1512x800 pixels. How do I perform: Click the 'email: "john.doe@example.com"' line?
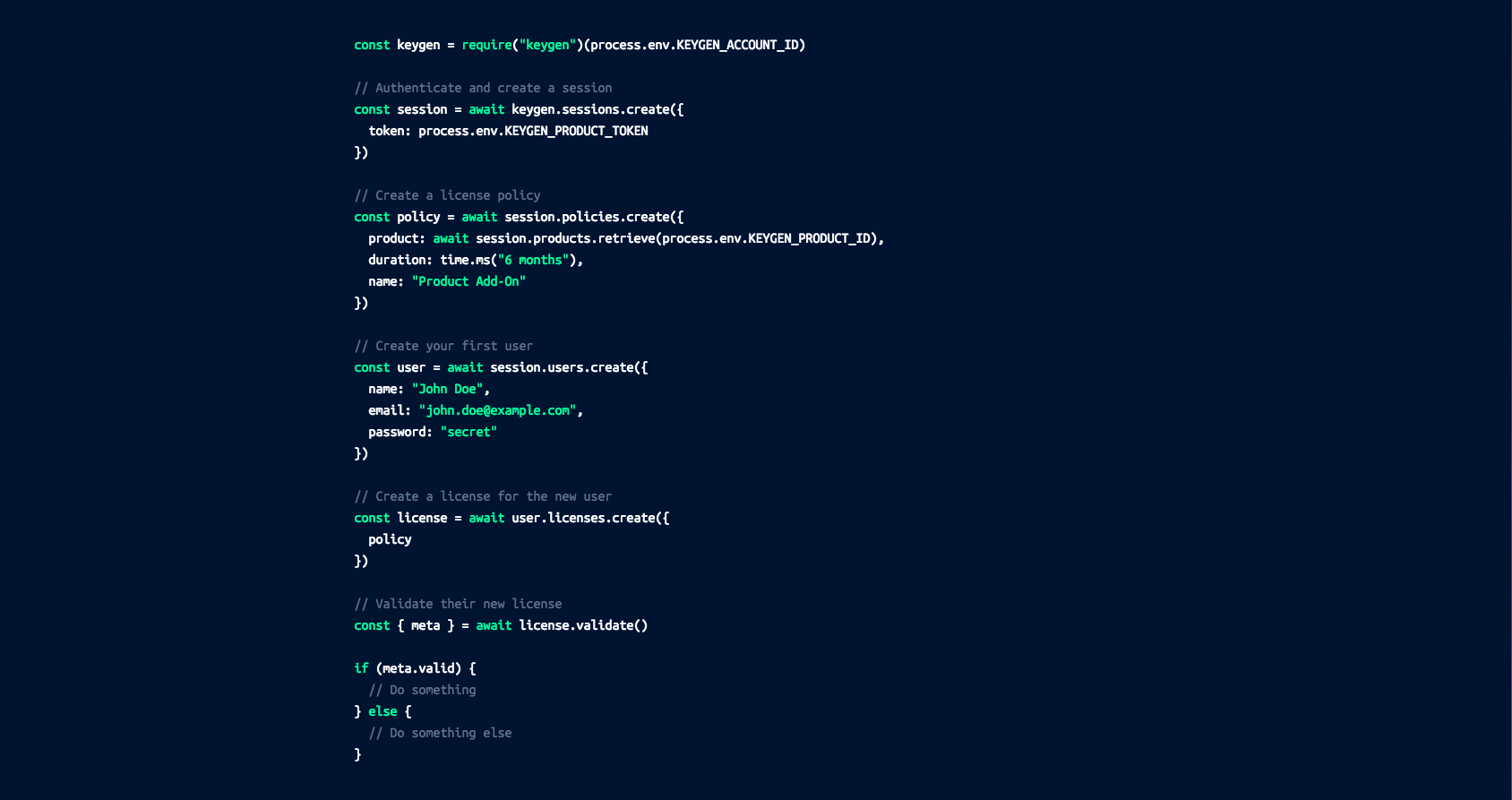tap(476, 410)
